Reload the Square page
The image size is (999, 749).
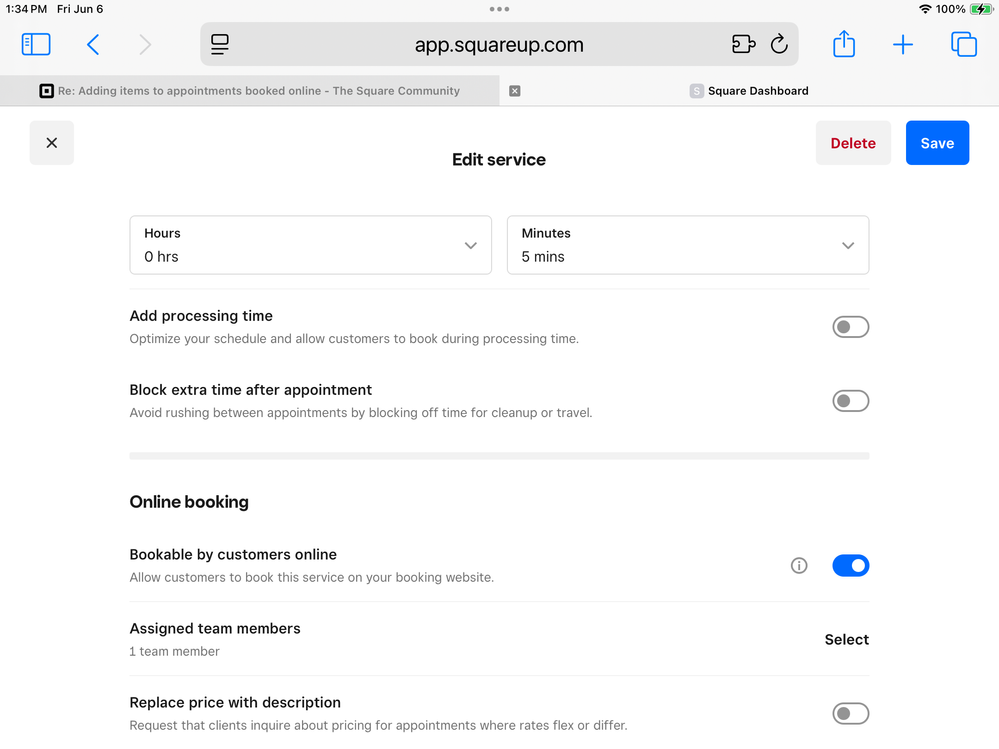click(779, 44)
